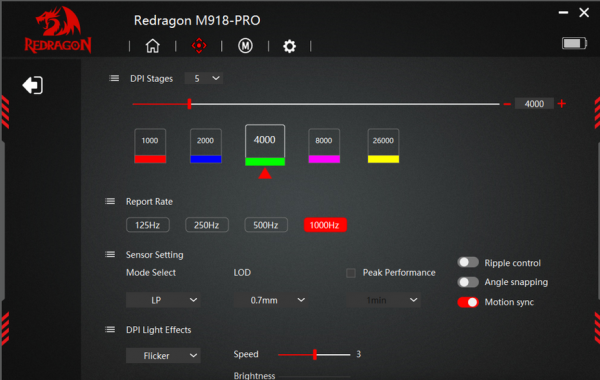Click the exit arrow icon in sidebar
The height and width of the screenshot is (380, 600).
tap(33, 85)
